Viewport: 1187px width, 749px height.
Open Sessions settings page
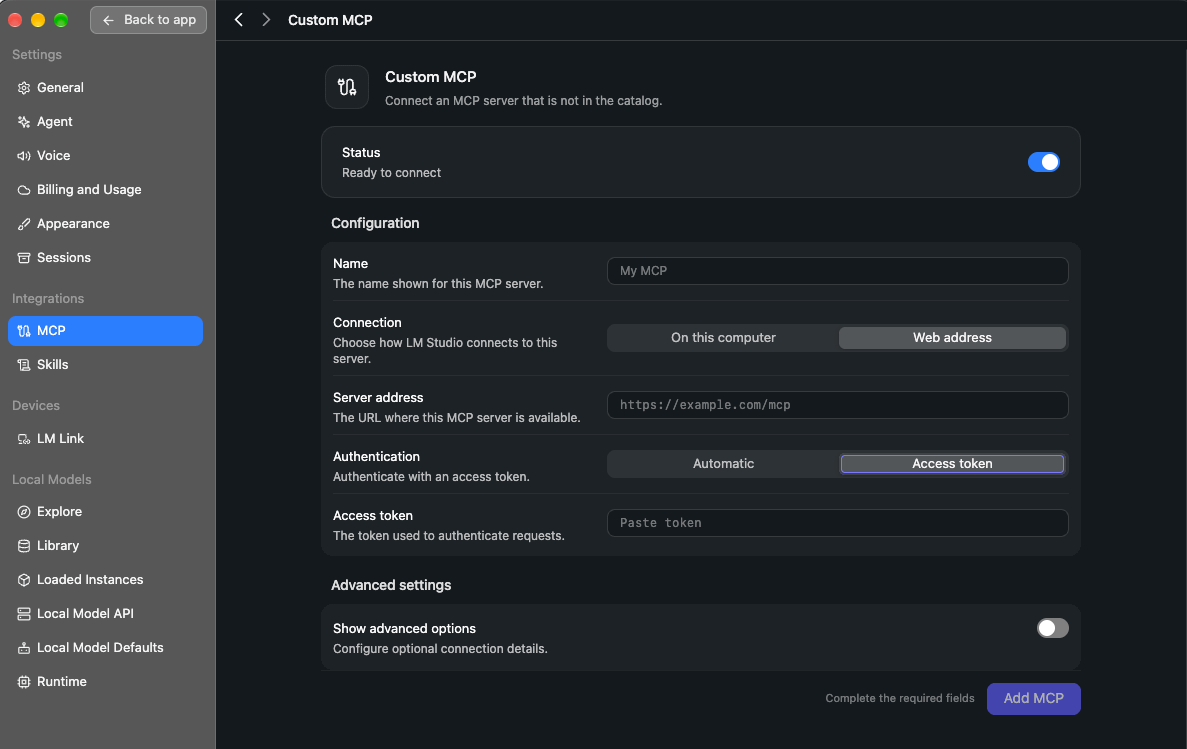[x=105, y=258]
